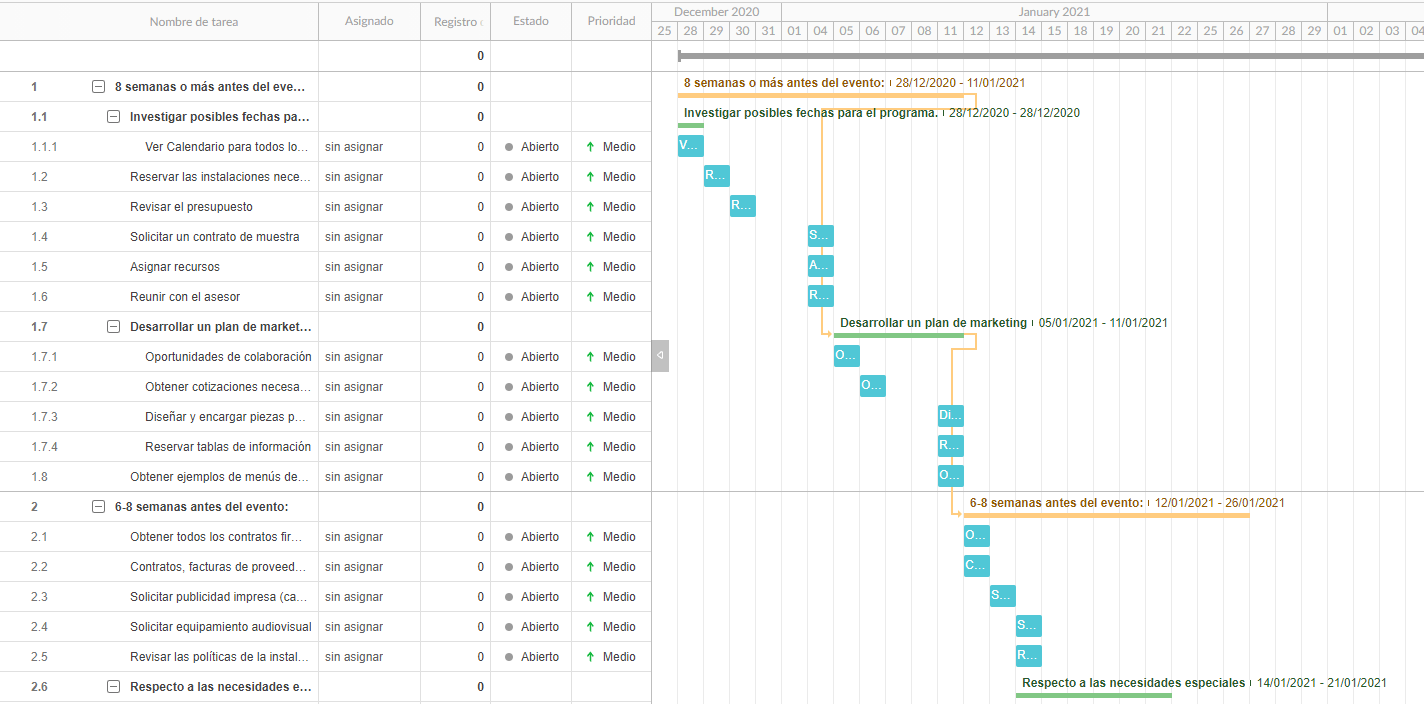Viewport: 1424px width, 704px height.
Task: Select task 'Reservar tablas de información'
Action: pos(228,447)
